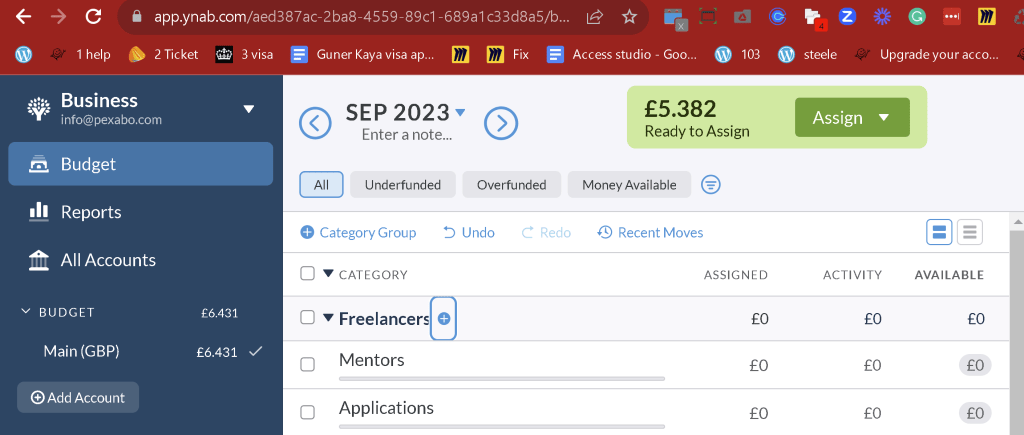The width and height of the screenshot is (1024, 435).
Task: Check the select-all categories checkbox
Action: click(x=308, y=274)
